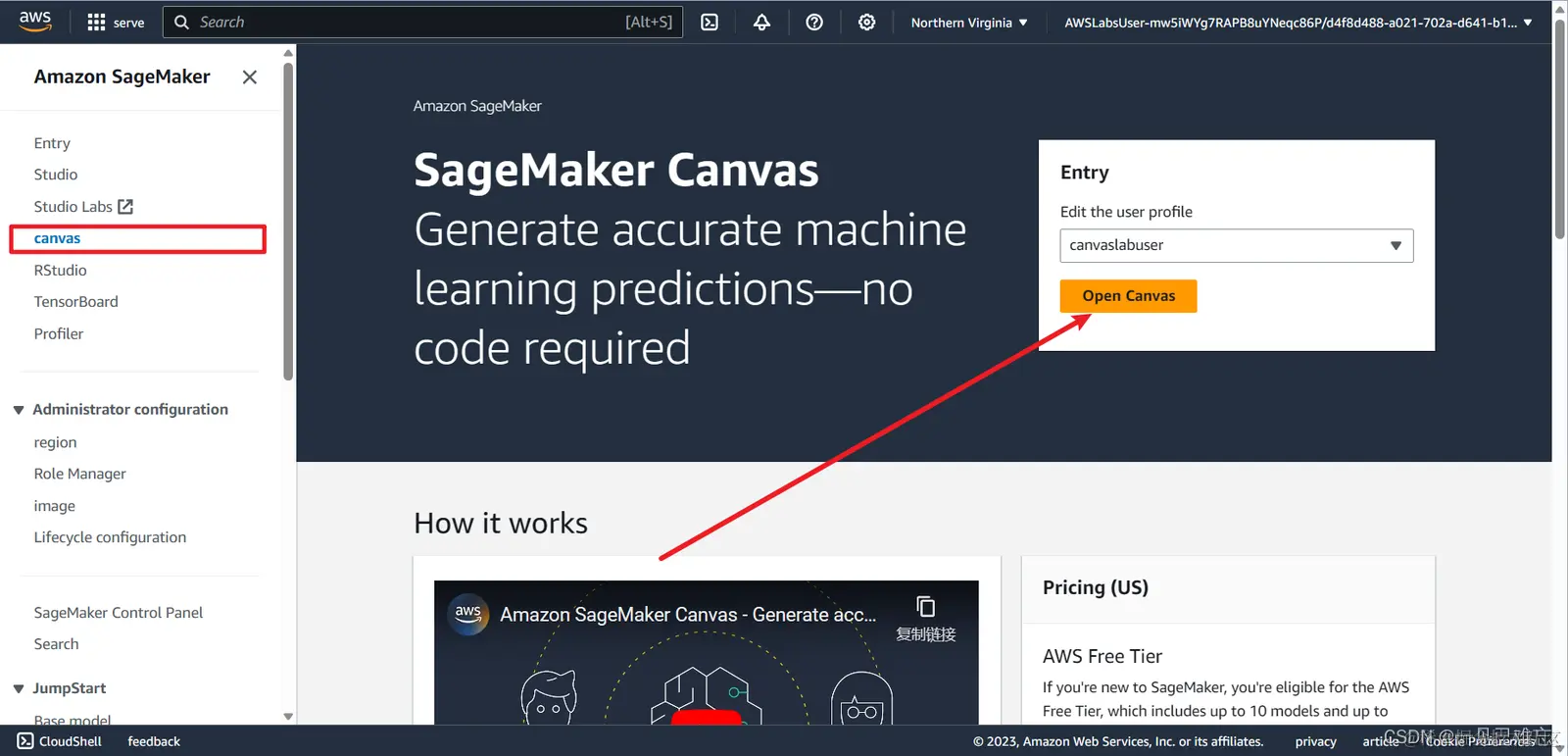
Task: Click the search magnifier icon
Action: (181, 23)
